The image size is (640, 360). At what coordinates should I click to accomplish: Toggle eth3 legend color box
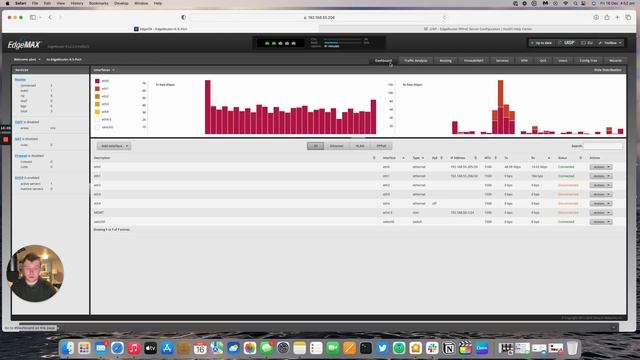point(97,104)
